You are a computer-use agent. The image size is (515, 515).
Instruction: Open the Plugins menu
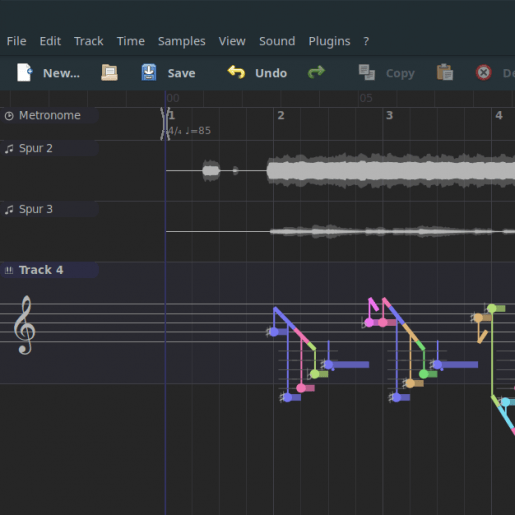(329, 41)
